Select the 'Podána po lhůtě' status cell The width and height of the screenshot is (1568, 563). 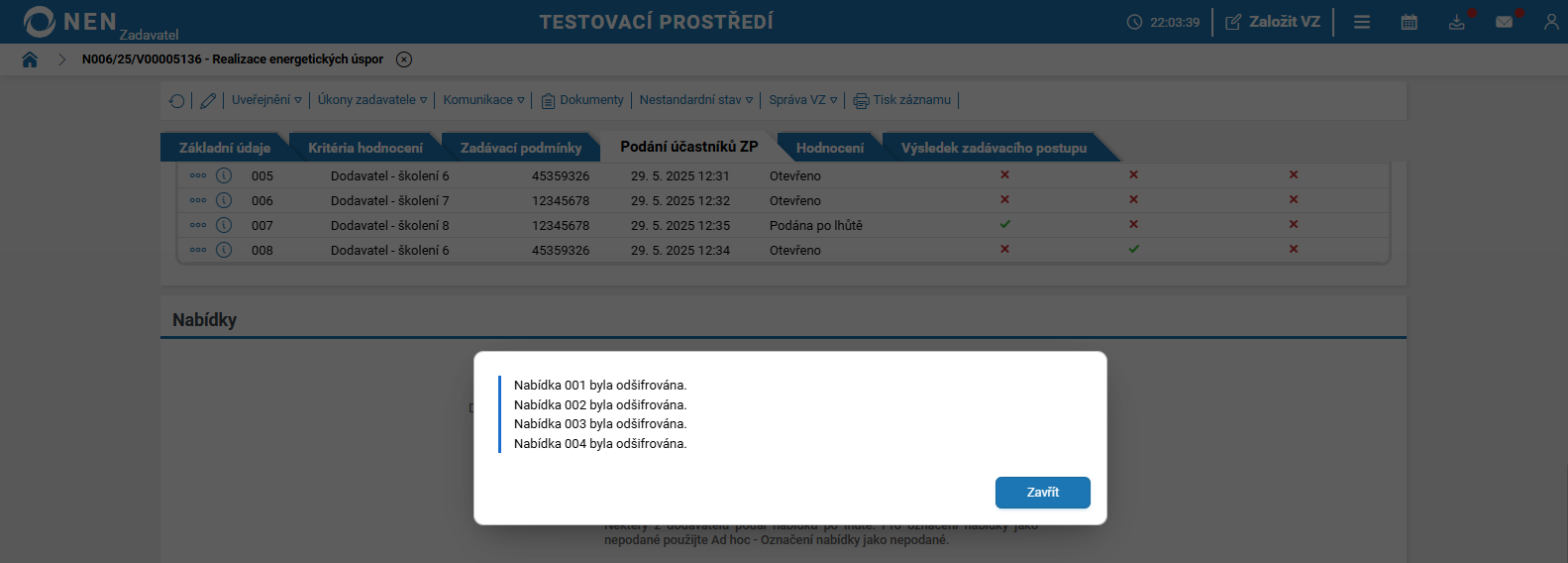coord(816,225)
